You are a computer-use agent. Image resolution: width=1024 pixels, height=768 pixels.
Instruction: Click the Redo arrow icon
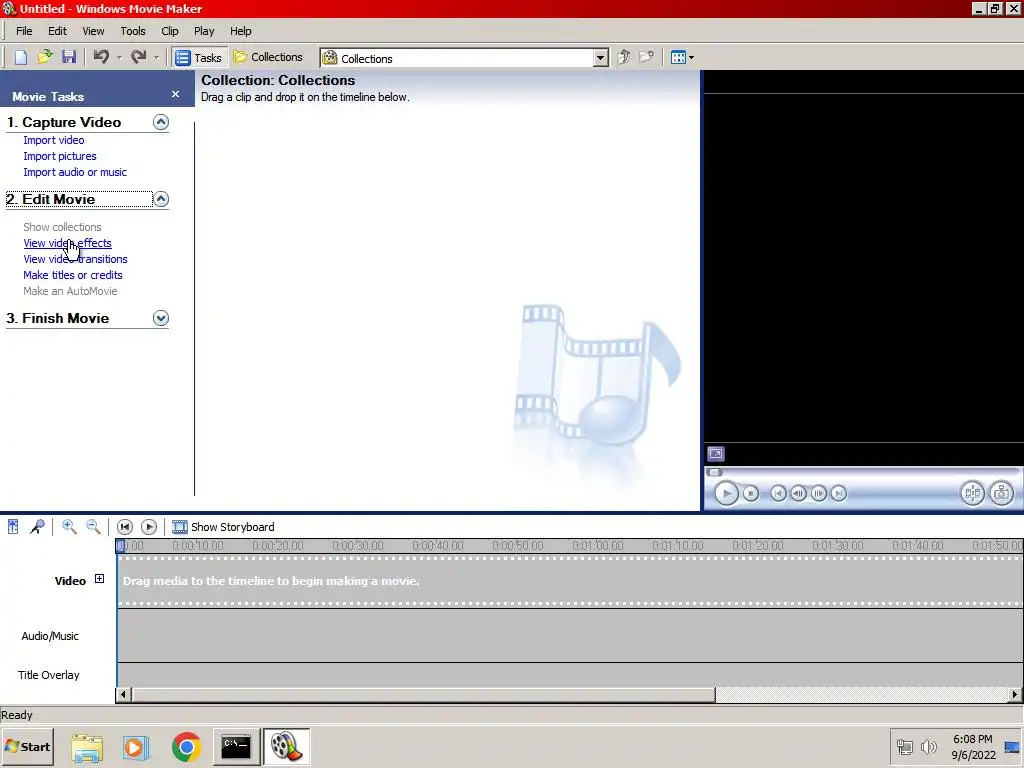click(x=138, y=57)
